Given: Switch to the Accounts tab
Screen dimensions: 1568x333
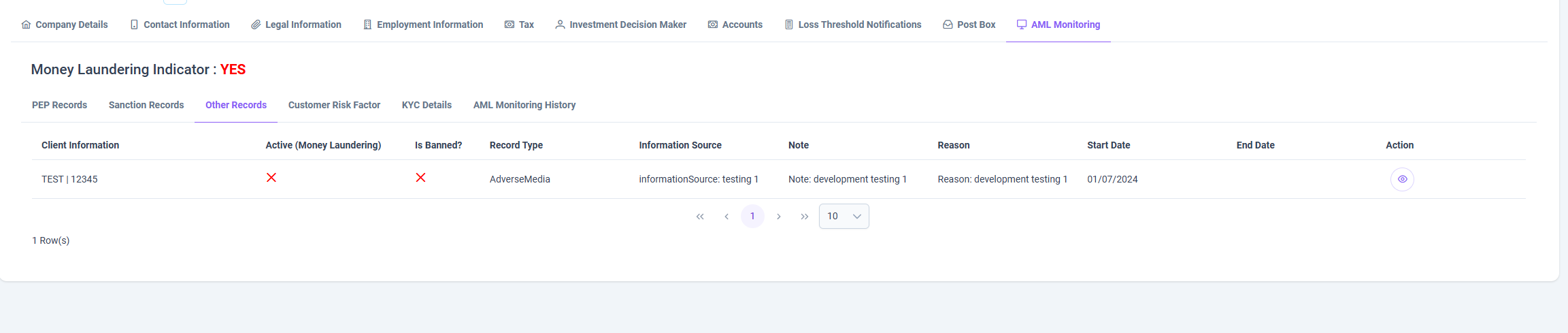Looking at the screenshot, I should (735, 25).
